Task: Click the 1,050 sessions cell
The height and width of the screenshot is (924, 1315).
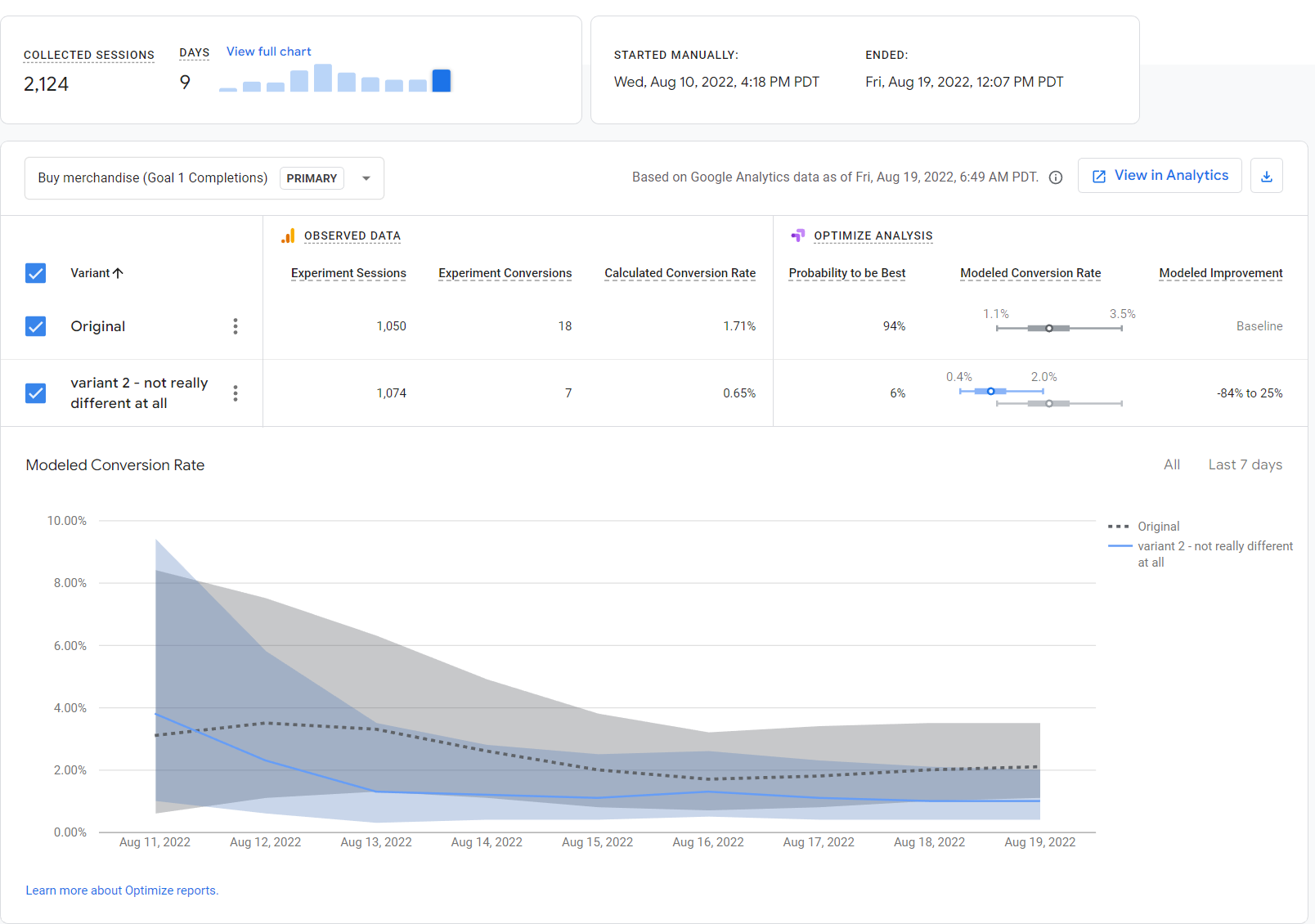Action: click(392, 326)
